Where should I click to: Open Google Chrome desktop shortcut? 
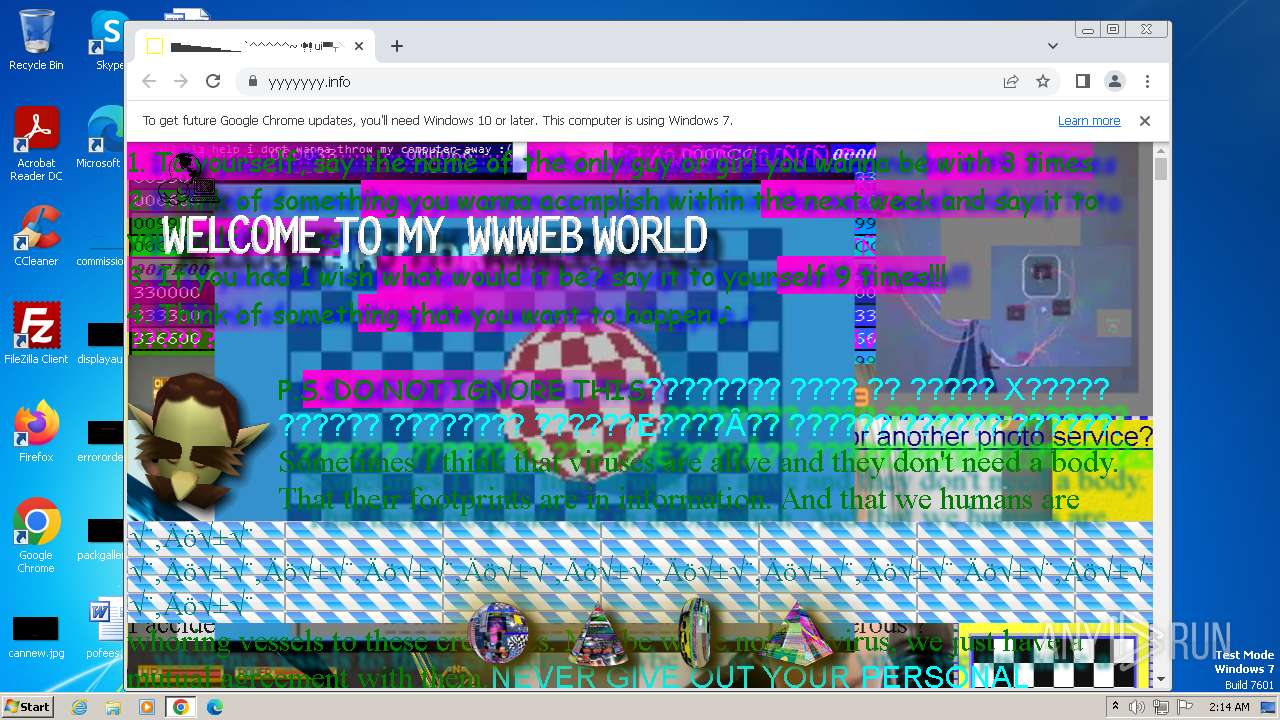(36, 535)
